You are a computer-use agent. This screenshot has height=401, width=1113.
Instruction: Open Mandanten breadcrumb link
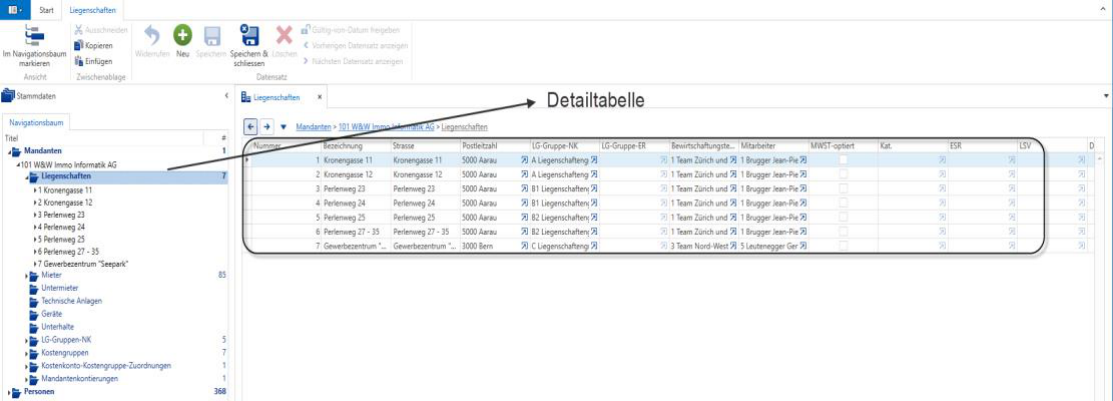pyautogui.click(x=313, y=127)
